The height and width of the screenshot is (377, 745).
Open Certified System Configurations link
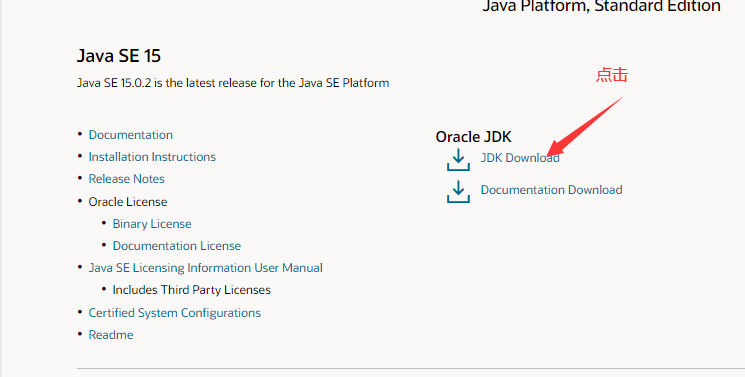175,313
